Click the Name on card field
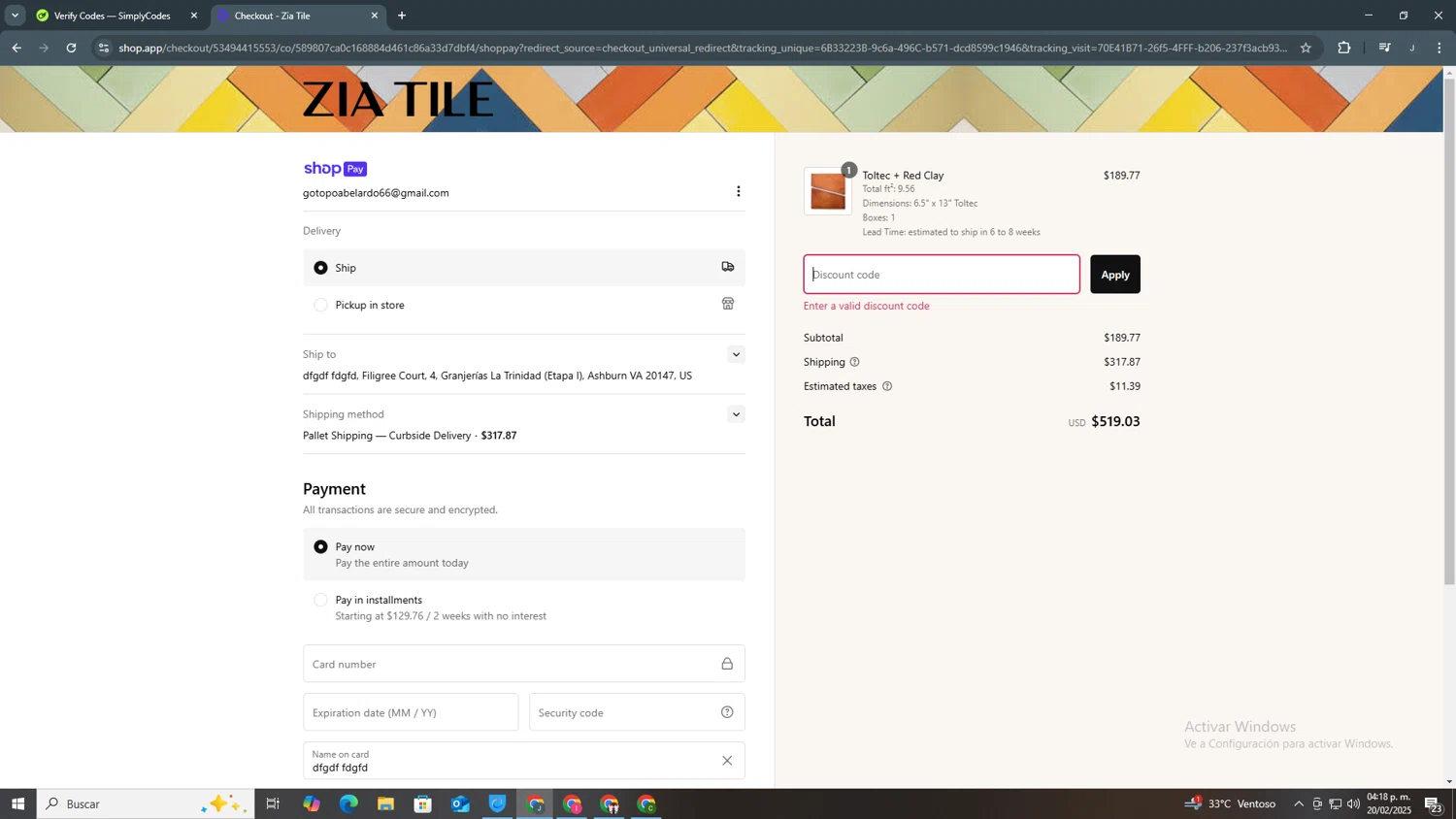The height and width of the screenshot is (819, 1456). 524,761
